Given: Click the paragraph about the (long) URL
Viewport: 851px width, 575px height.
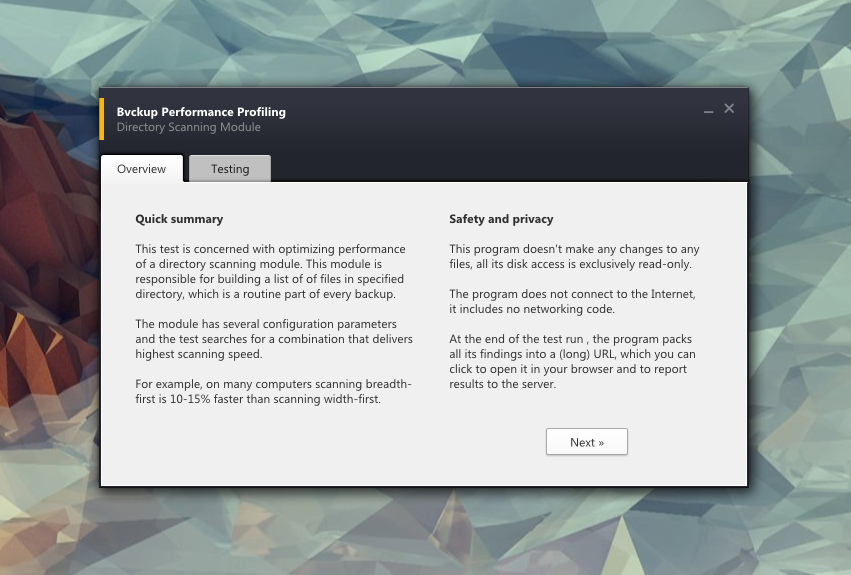Looking at the screenshot, I should [572, 361].
